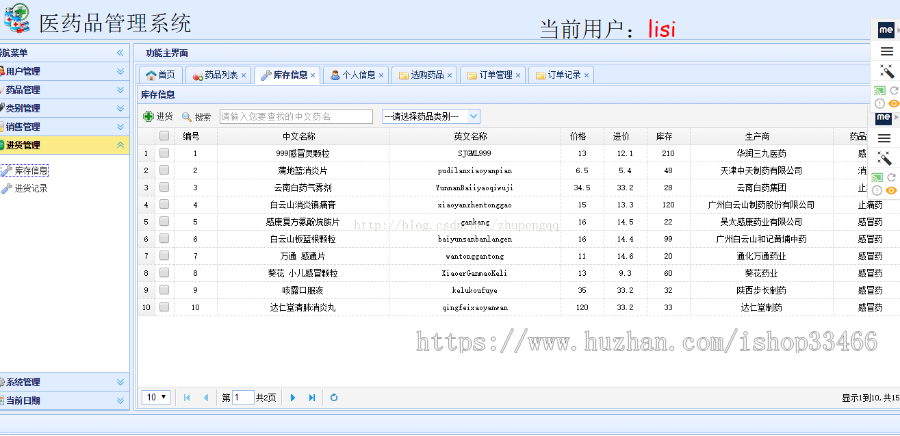Jump to the last page arrow

point(312,397)
